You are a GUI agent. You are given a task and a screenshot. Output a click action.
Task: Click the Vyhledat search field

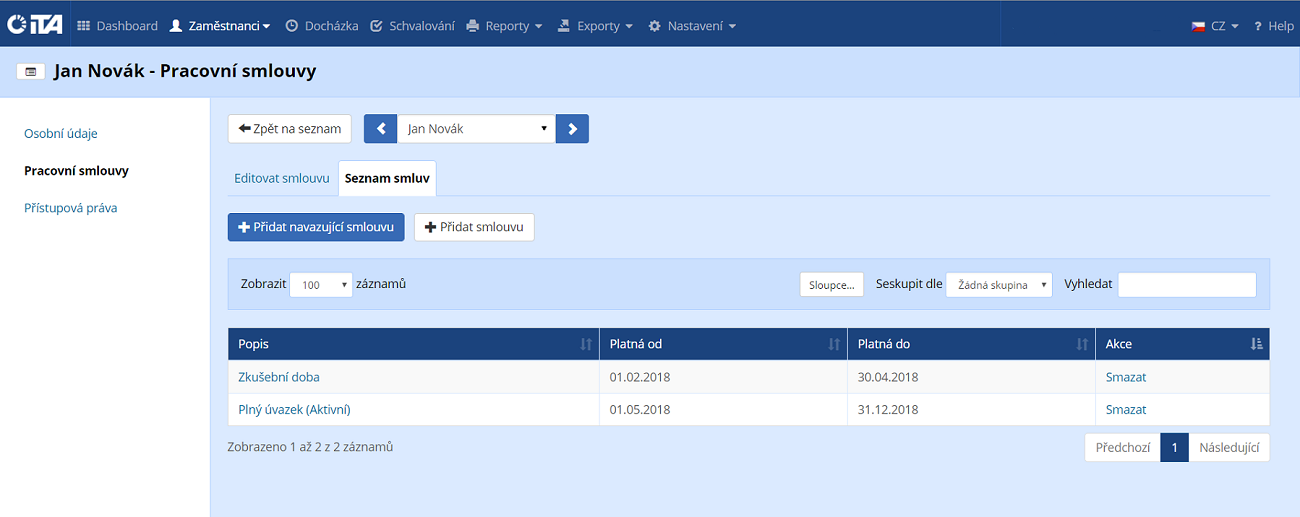[1186, 285]
